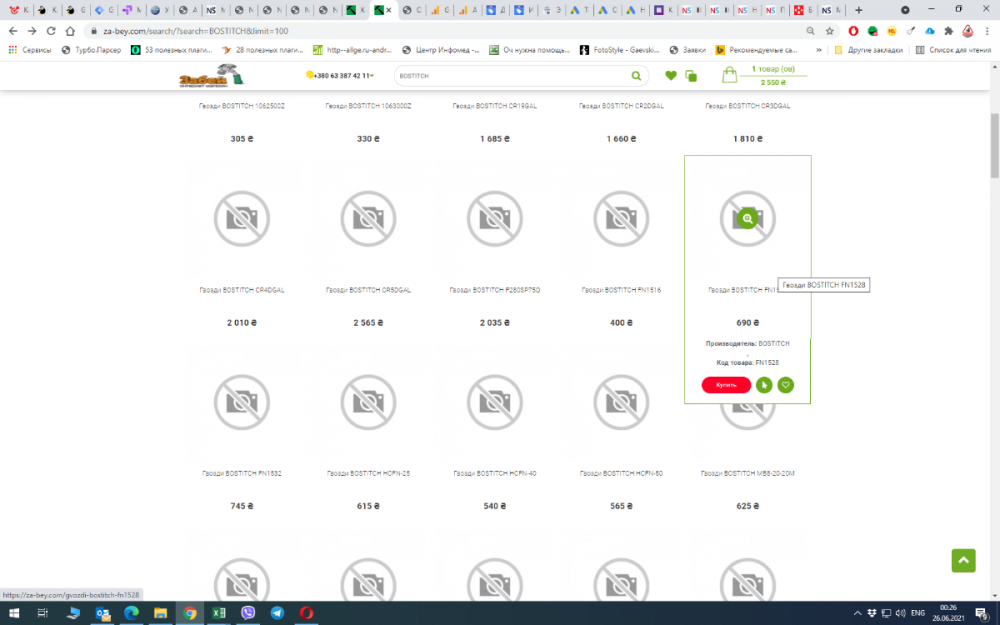Open product Гвозди BOSTITCH F280SP750
This screenshot has width=1000, height=625.
tap(494, 290)
